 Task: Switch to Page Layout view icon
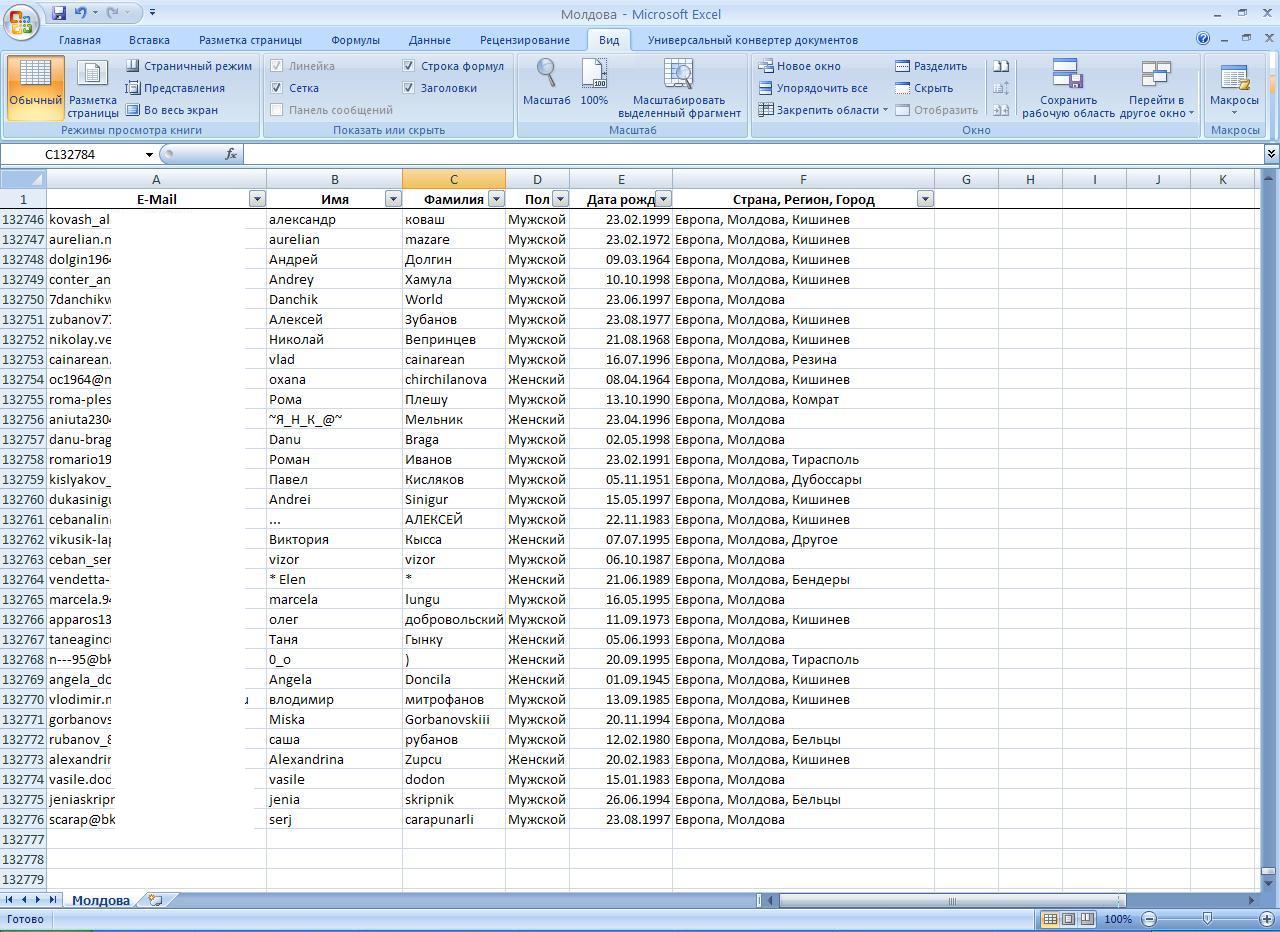click(93, 88)
